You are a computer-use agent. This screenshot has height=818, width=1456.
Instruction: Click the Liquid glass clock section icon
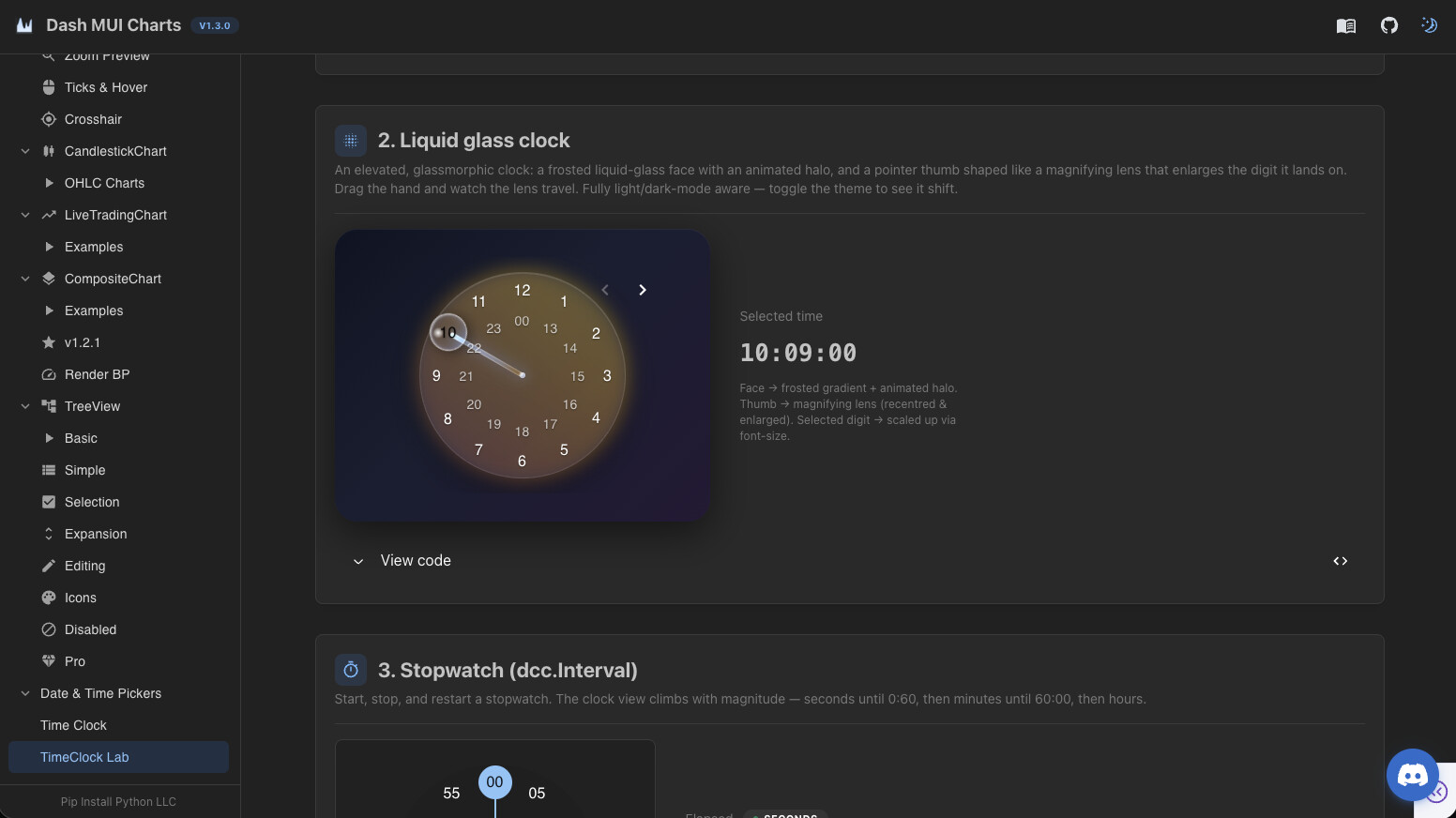point(351,141)
